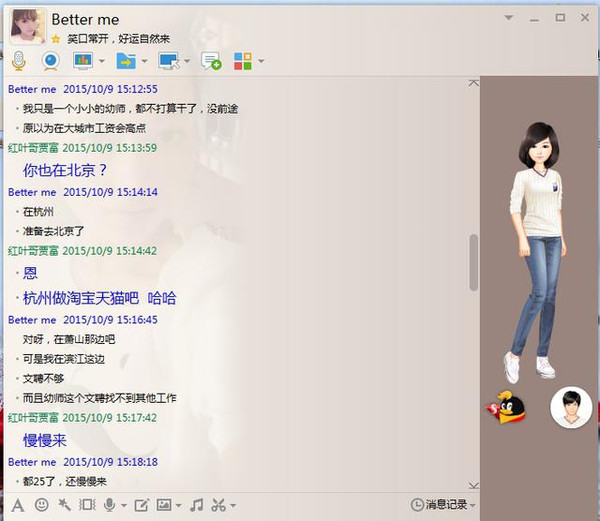Expand the applications grid dropdown arrow
600x521 pixels.
pyautogui.click(x=261, y=62)
